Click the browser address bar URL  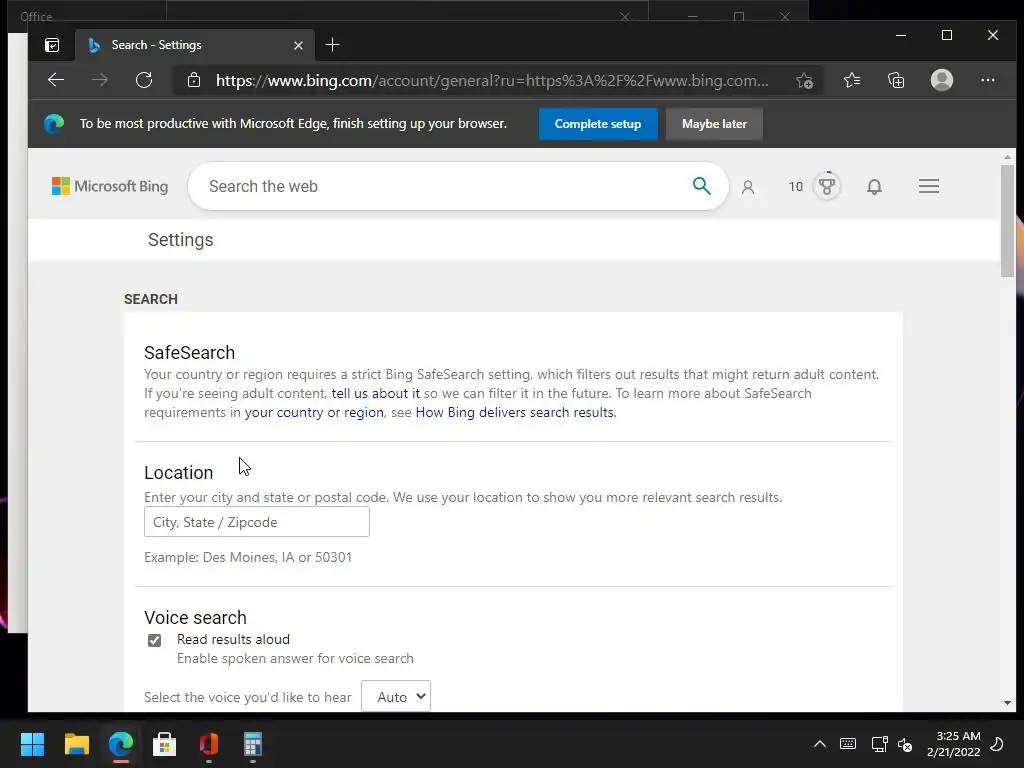(x=492, y=80)
